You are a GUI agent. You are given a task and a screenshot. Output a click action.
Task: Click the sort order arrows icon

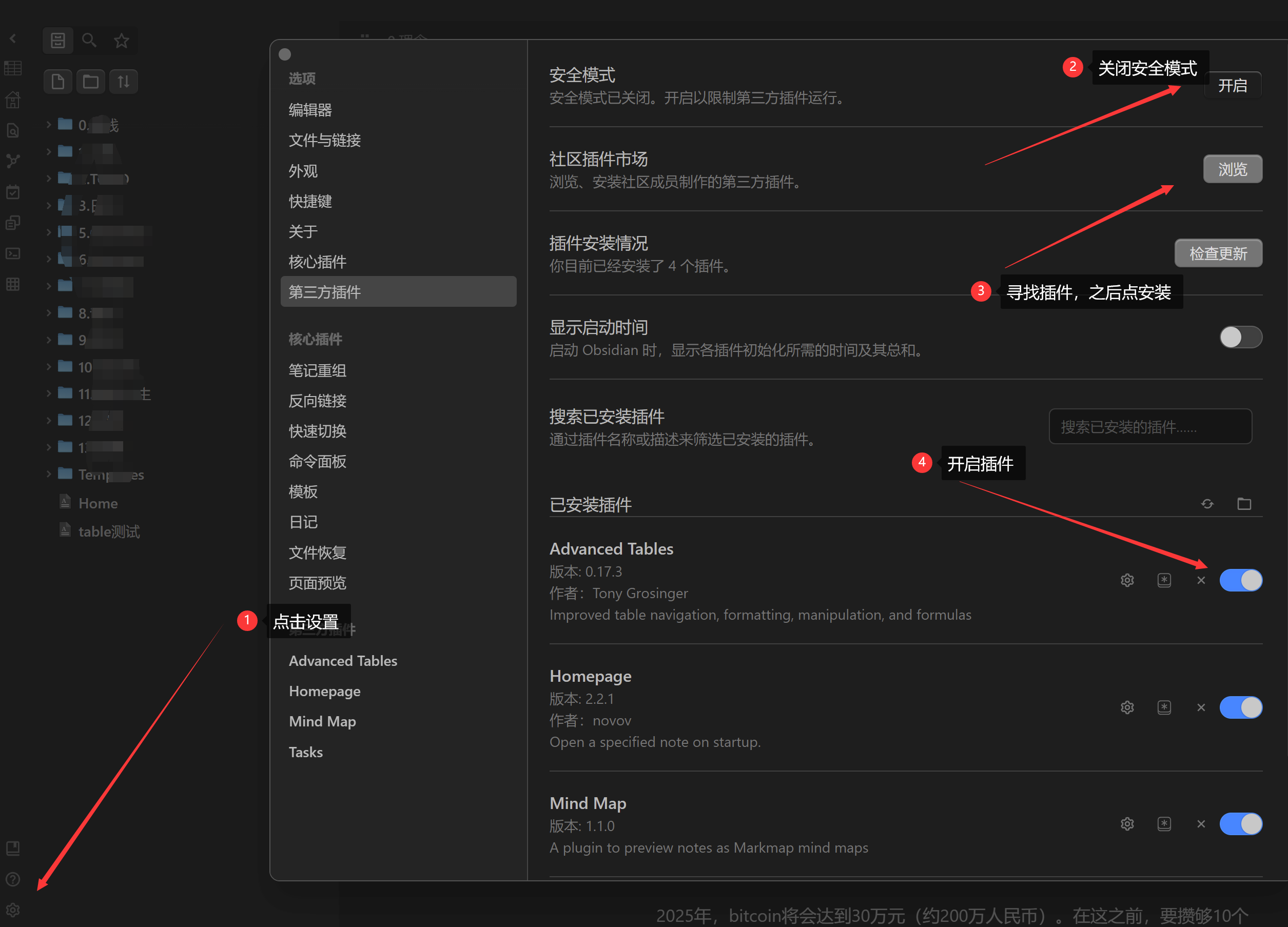tap(124, 82)
